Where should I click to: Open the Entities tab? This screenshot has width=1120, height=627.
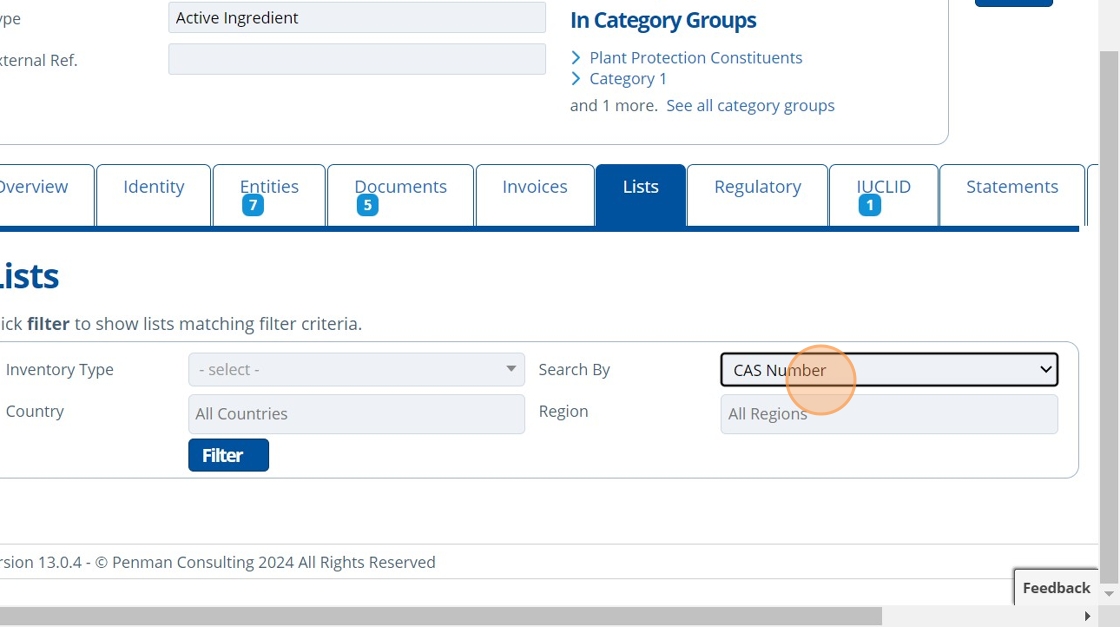[x=269, y=187]
